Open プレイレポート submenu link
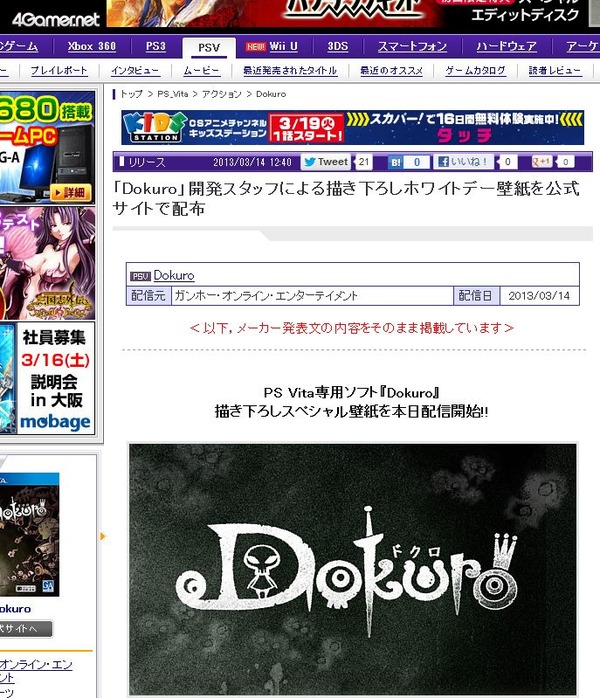 [59, 70]
